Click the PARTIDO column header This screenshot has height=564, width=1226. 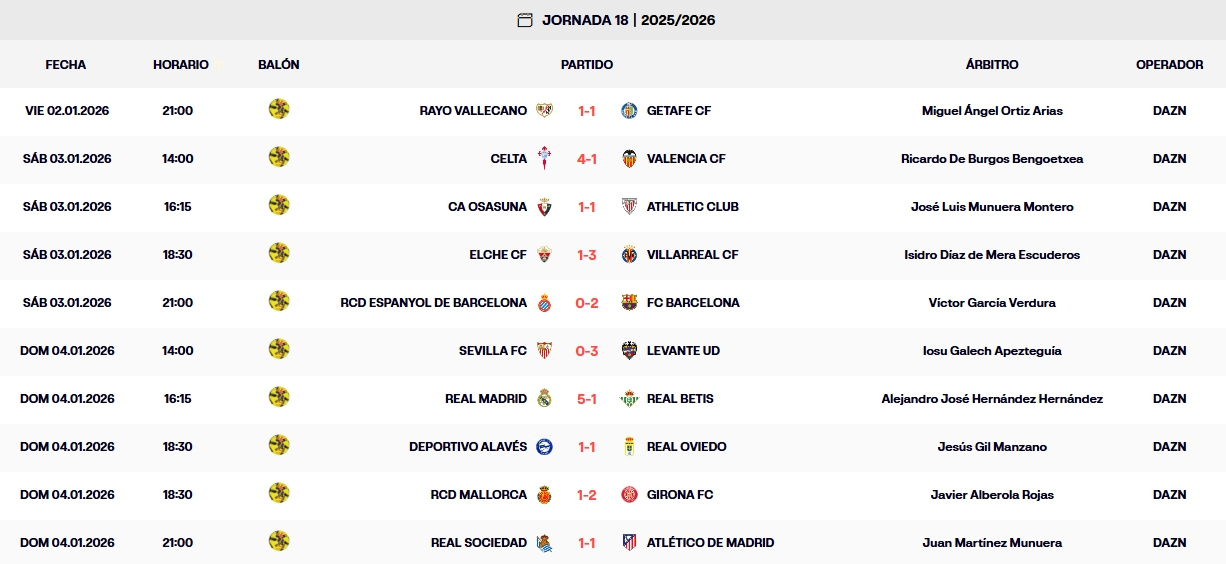pos(587,65)
